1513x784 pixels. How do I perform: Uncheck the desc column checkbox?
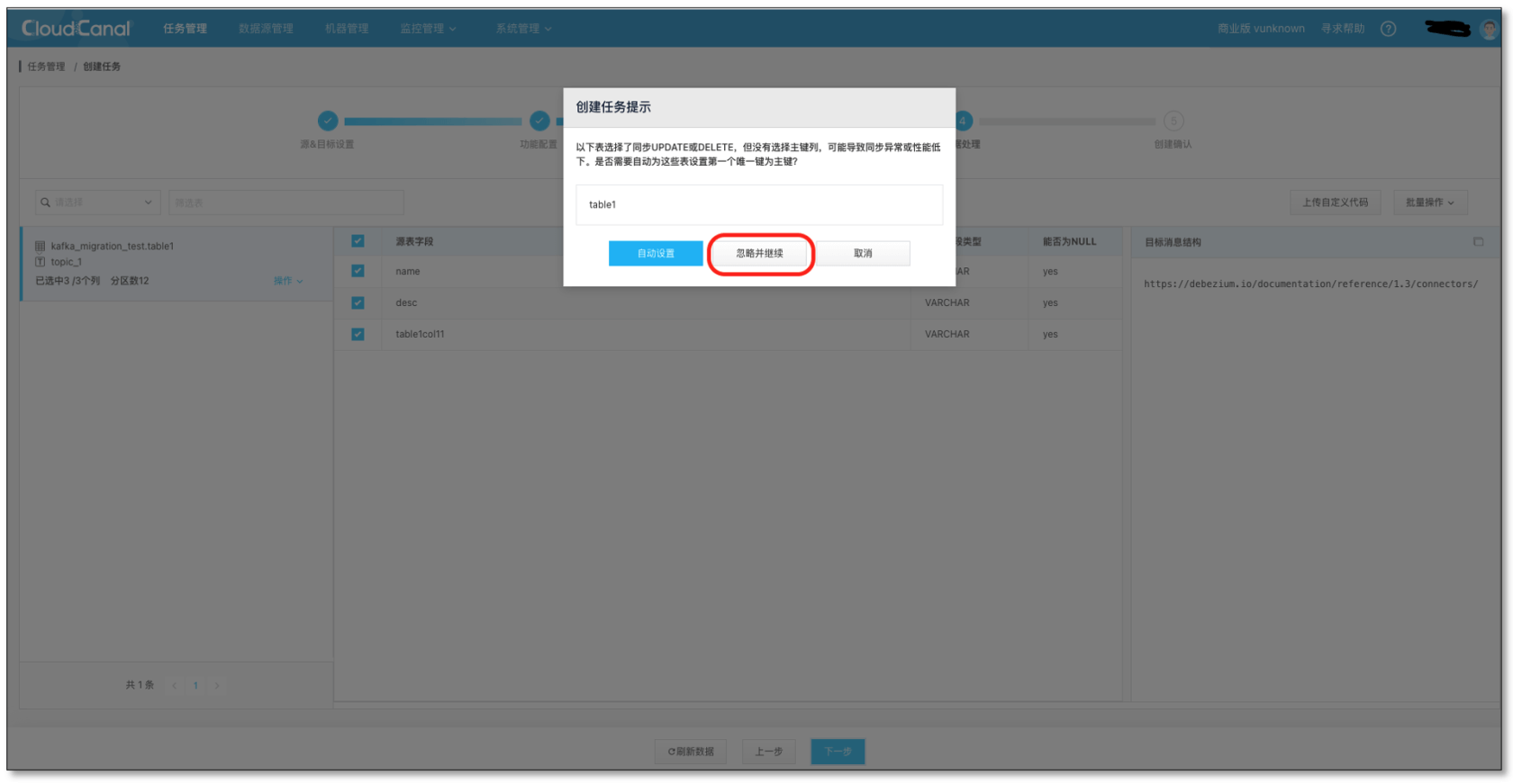(358, 302)
